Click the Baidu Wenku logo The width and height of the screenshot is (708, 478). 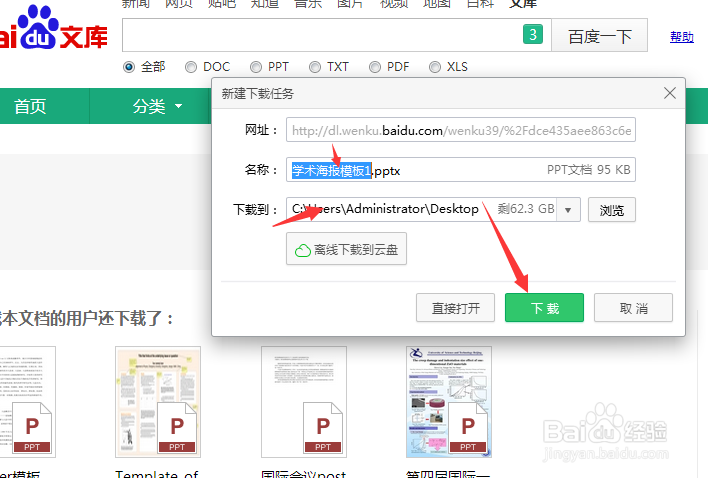click(x=53, y=28)
